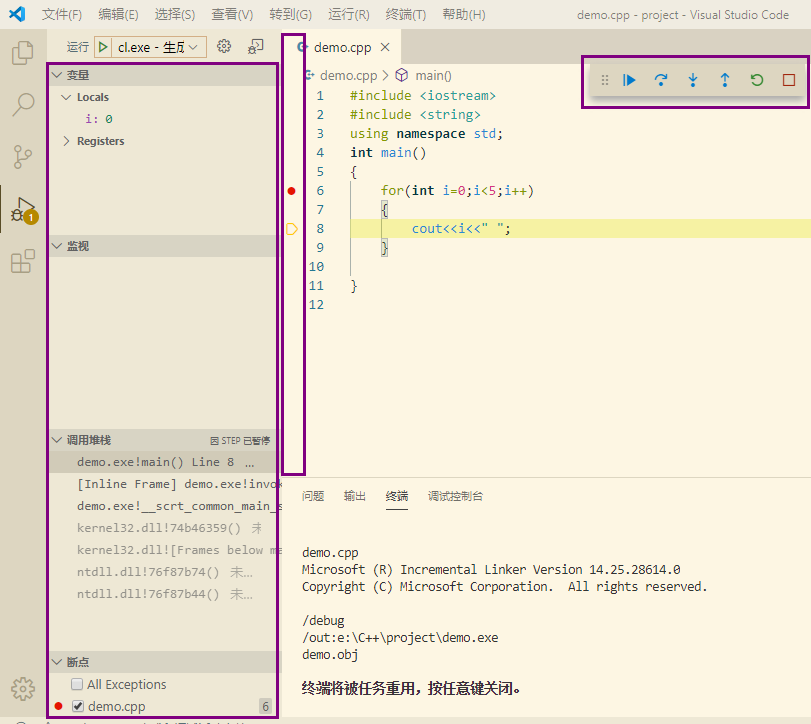Image resolution: width=811 pixels, height=724 pixels.
Task: Select kernel32.dll!74b46359() stack frame
Action: point(163,528)
